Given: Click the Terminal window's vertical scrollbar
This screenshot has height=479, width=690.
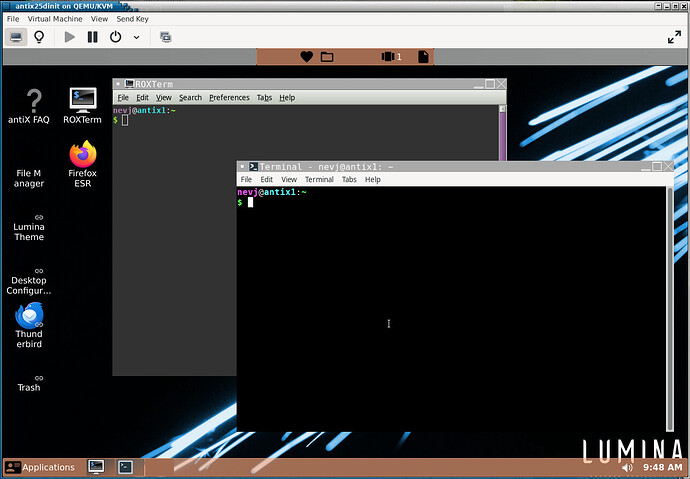Looking at the screenshot, I should click(x=669, y=300).
